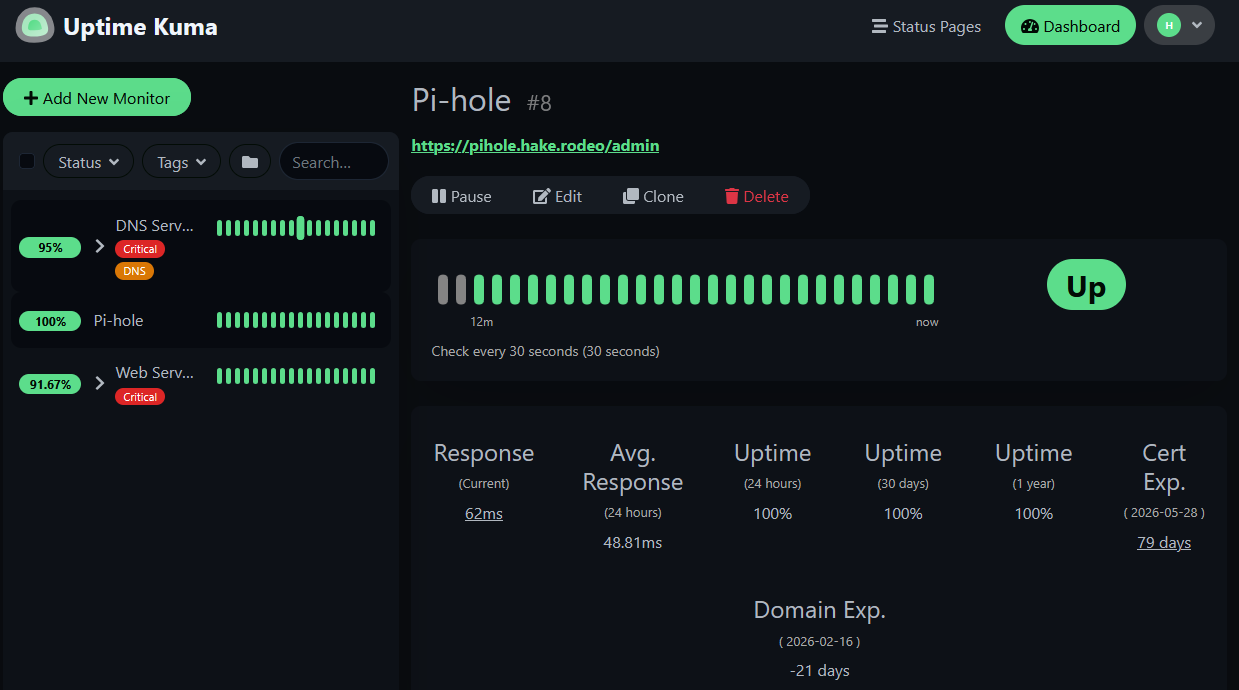The image size is (1239, 690).
Task: Expand the Web Server monitor group
Action: click(x=98, y=383)
